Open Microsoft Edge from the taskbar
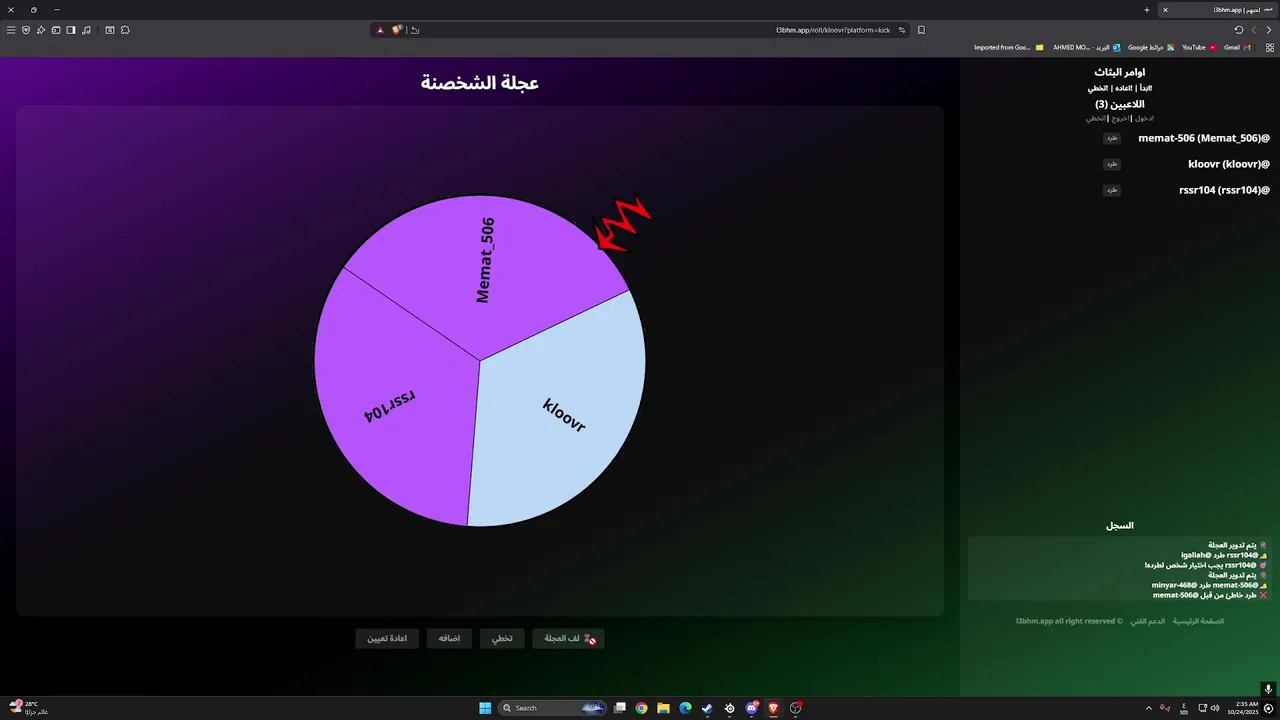1280x720 pixels. point(685,708)
